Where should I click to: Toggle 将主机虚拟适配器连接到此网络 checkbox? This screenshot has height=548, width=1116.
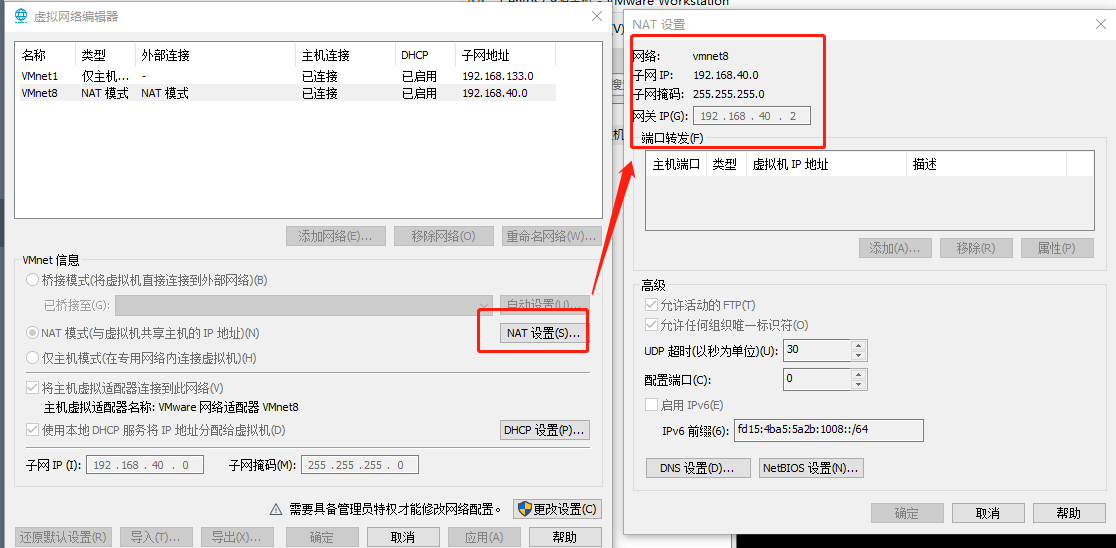click(x=32, y=388)
